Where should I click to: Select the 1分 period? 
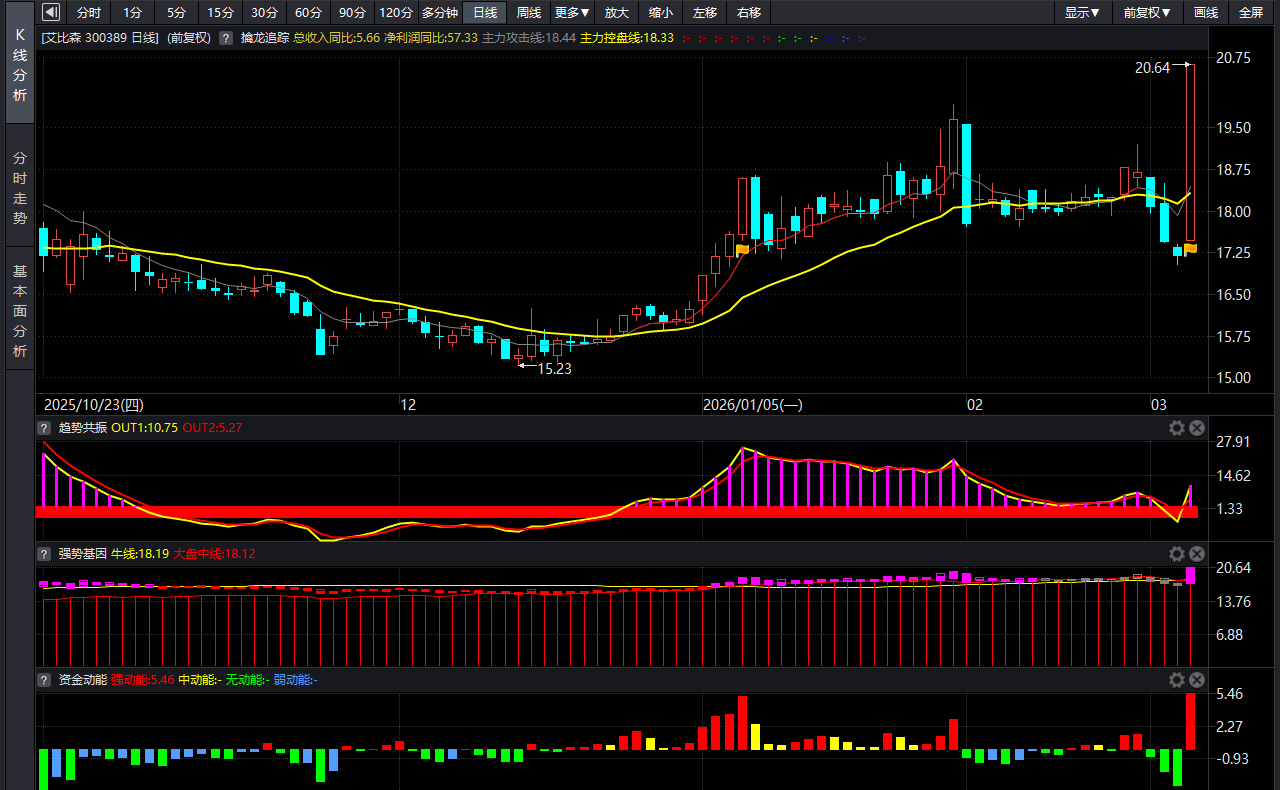pos(132,13)
